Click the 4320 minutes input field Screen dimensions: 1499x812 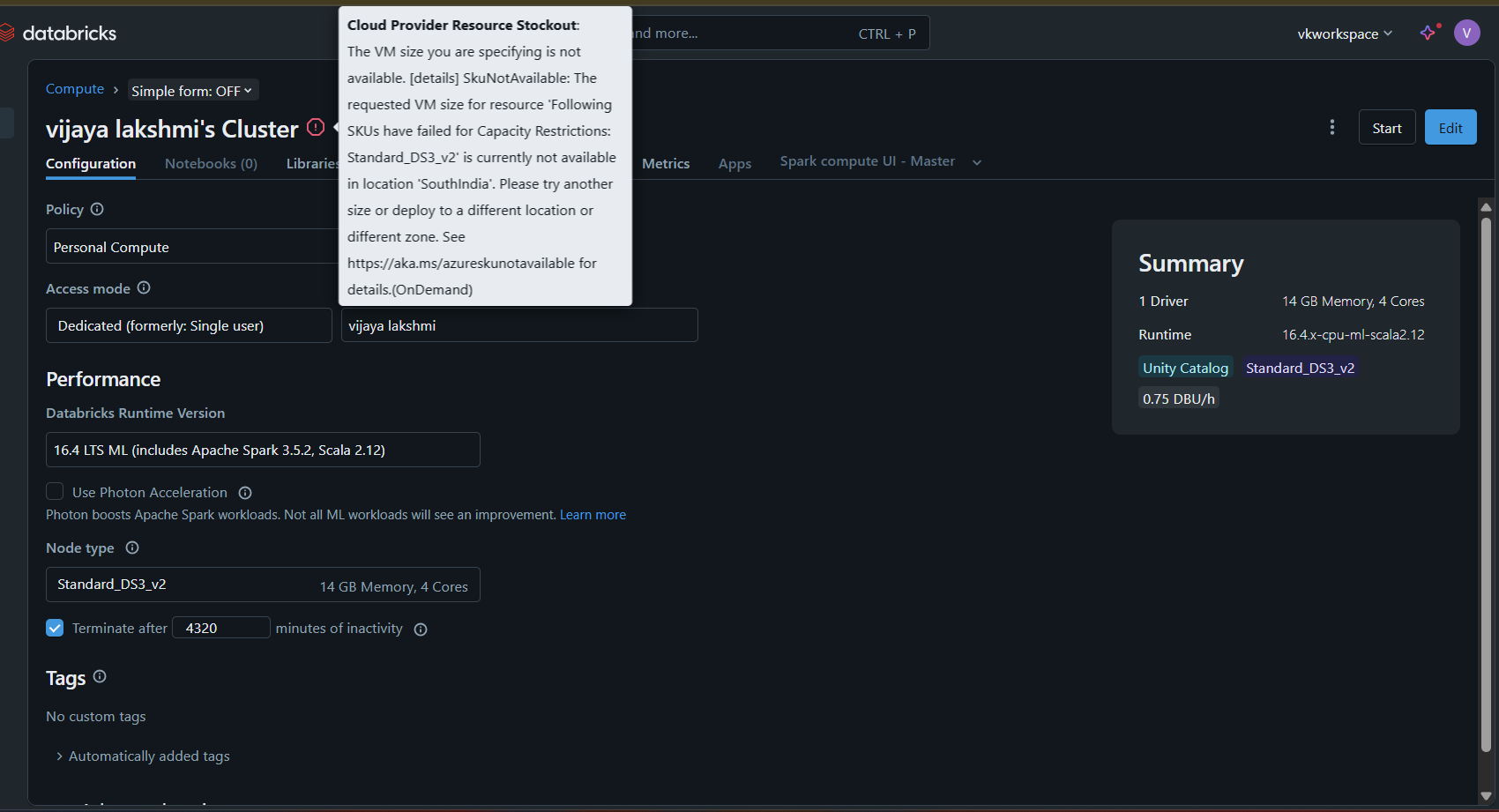tap(221, 628)
